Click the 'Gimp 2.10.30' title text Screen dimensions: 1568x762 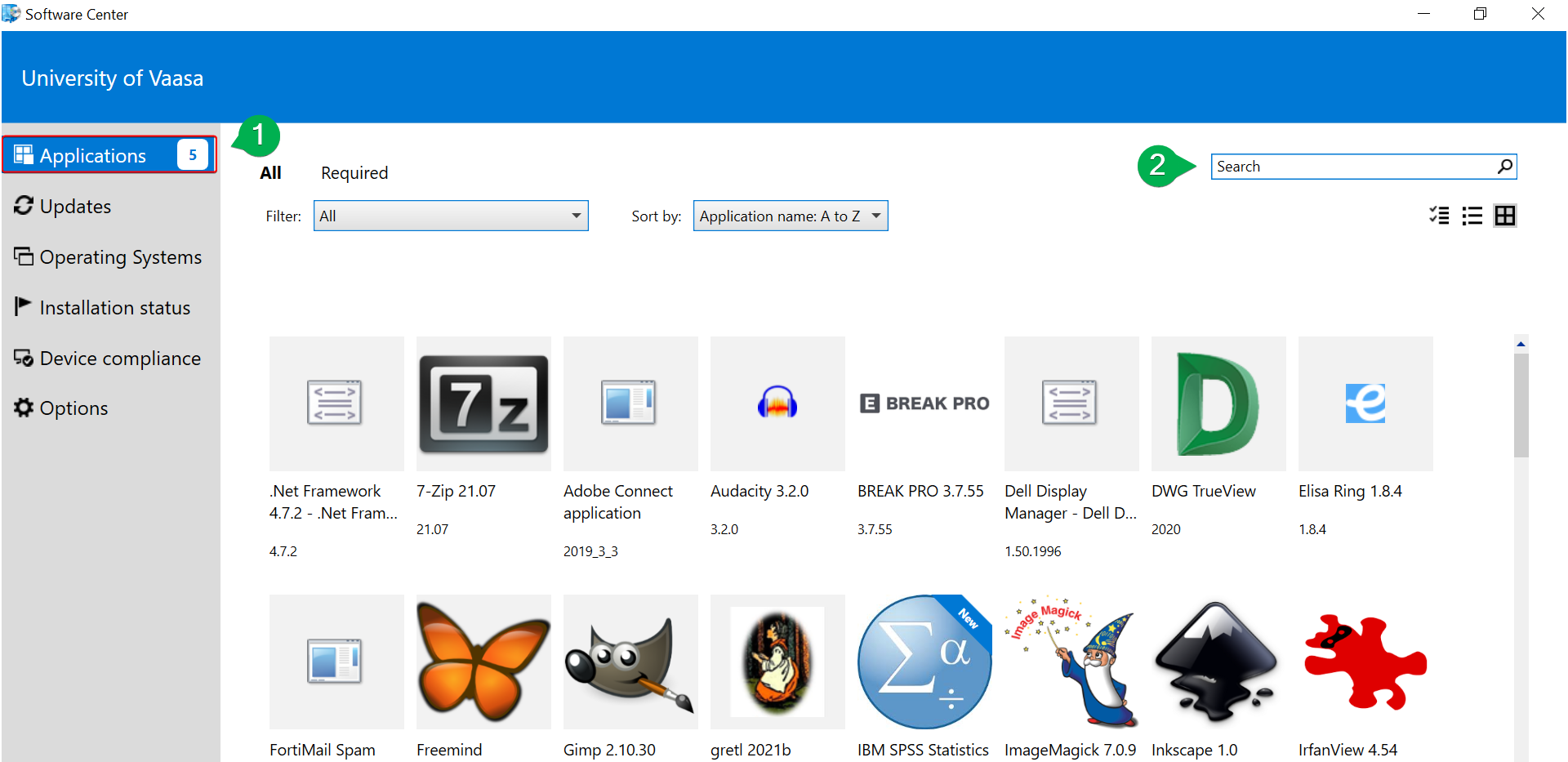point(609,750)
